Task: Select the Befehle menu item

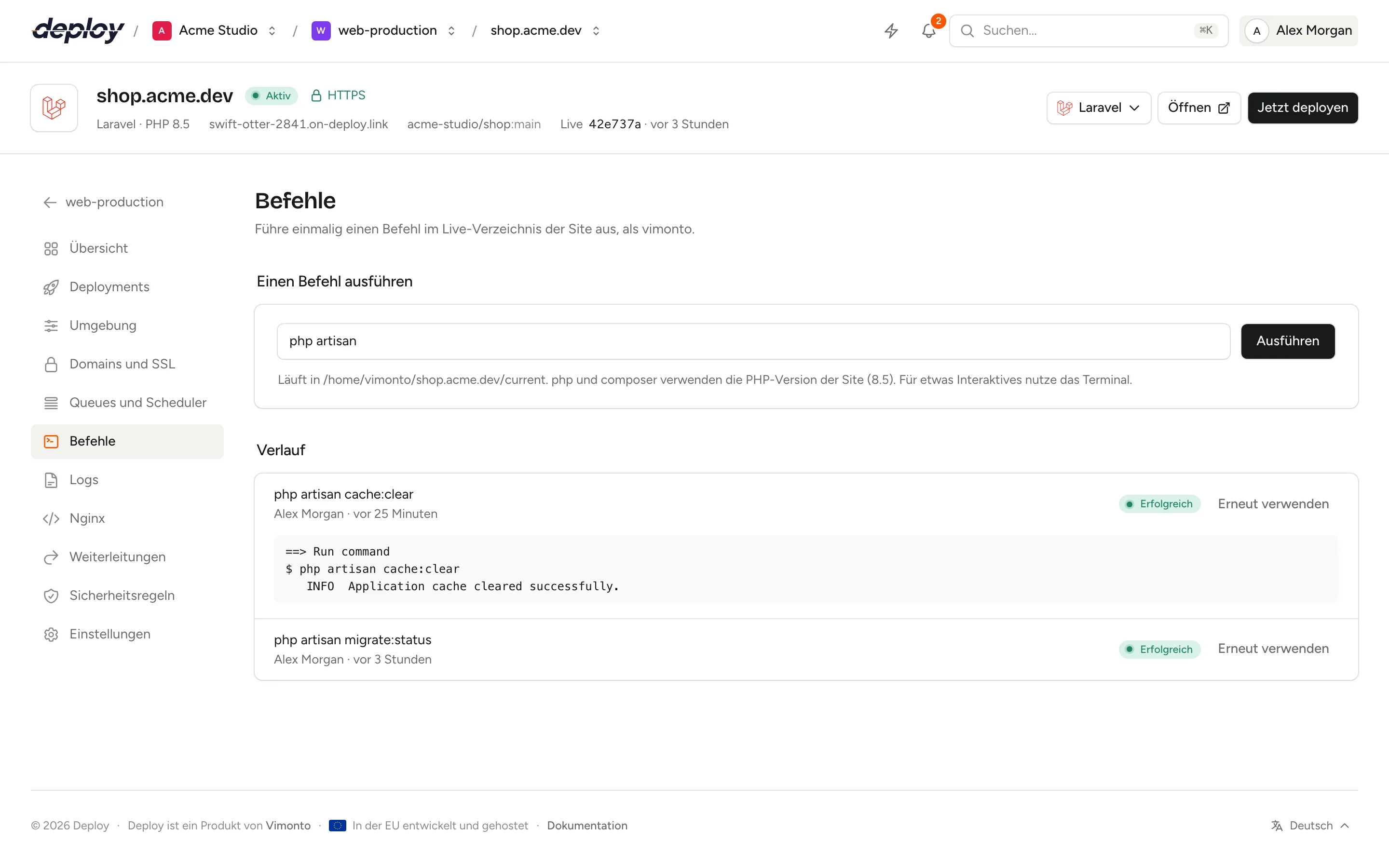Action: pyautogui.click(x=127, y=441)
